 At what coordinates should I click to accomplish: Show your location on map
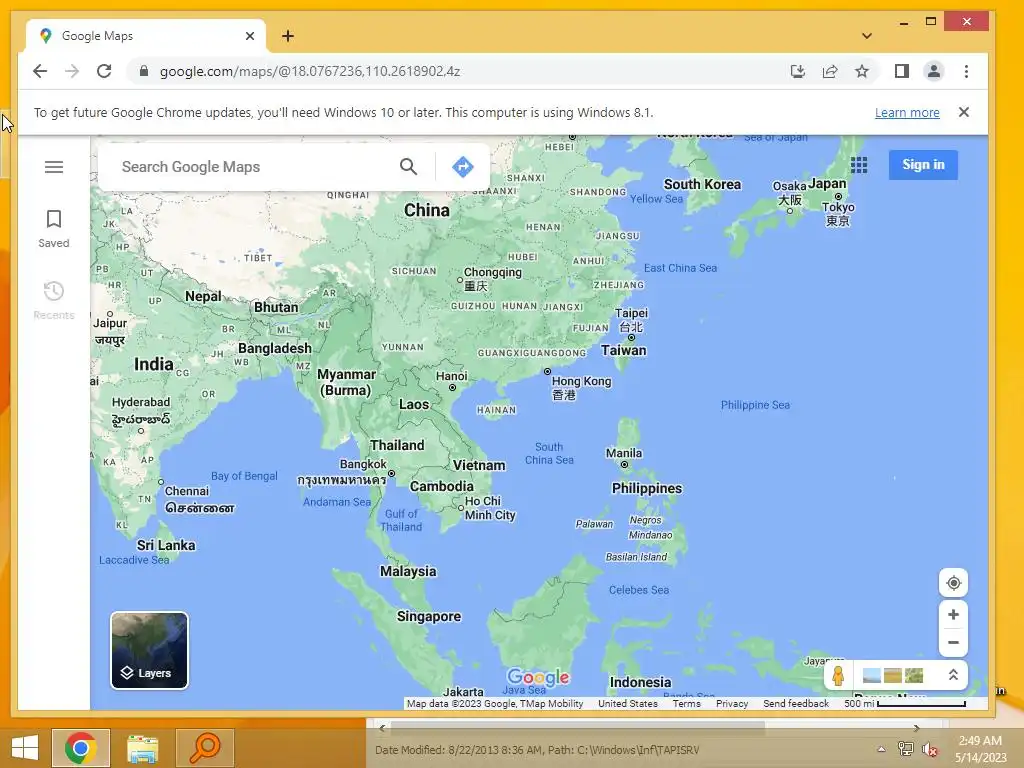(x=953, y=583)
